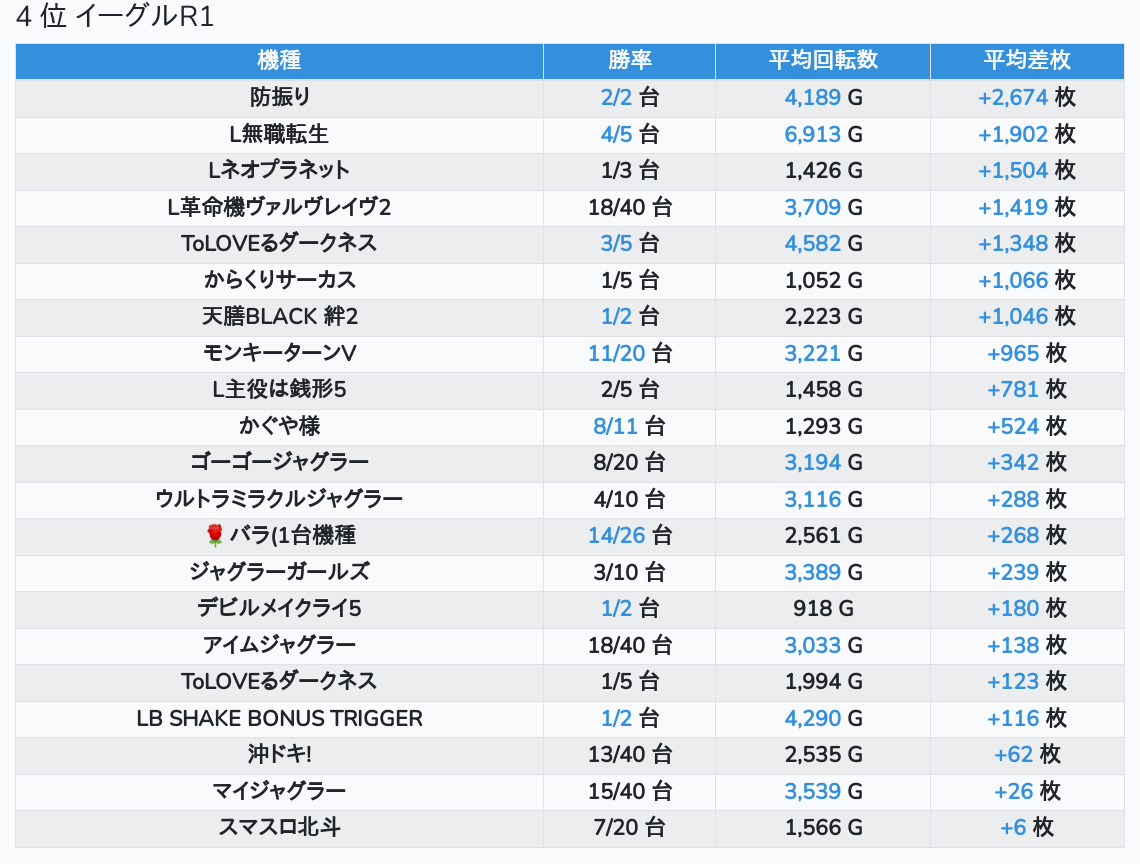Viewport: 1140px width, 864px height.
Task: Sort by 勝率 column header
Action: 629,60
